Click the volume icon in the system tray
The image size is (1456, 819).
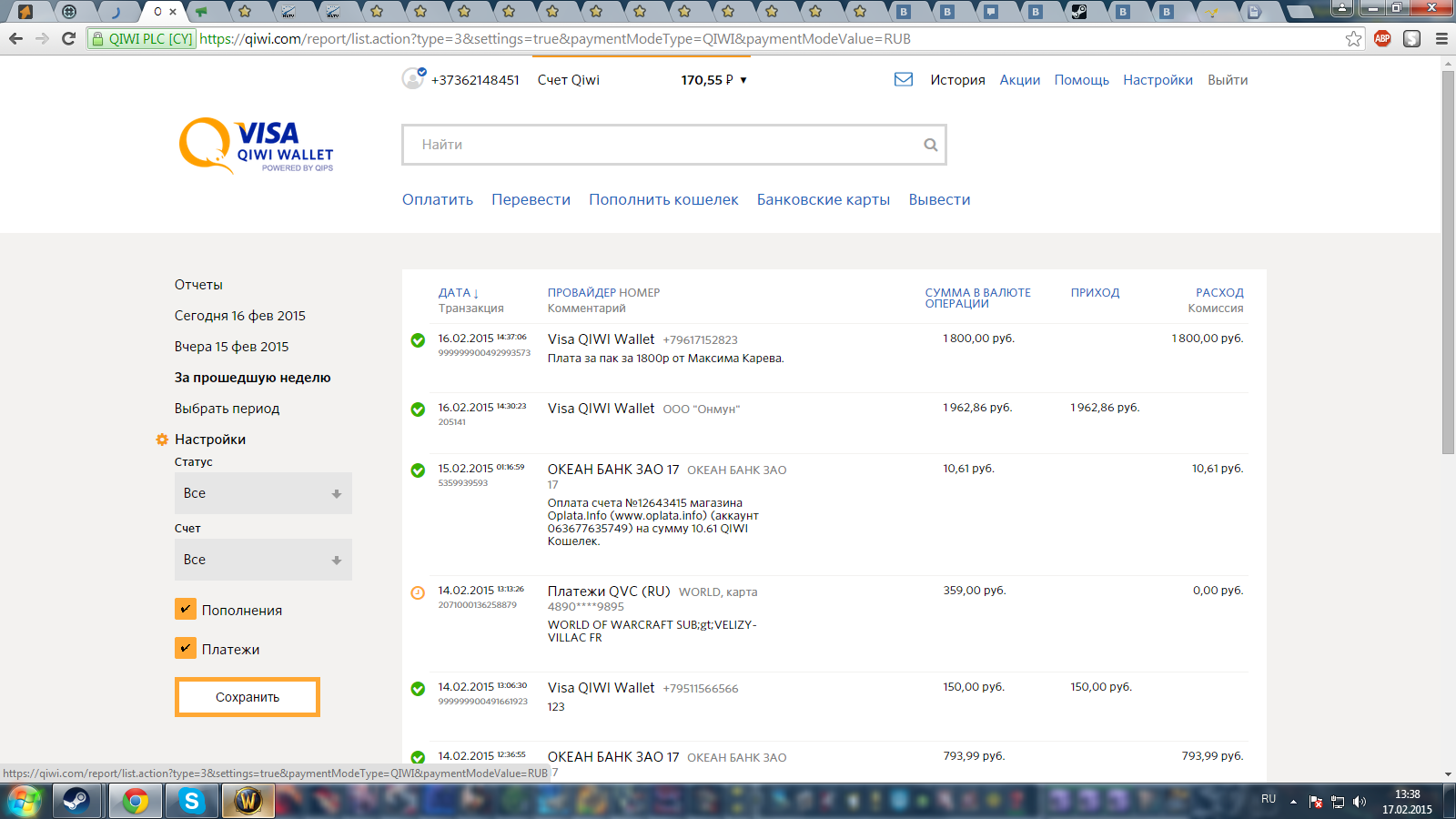click(1360, 802)
